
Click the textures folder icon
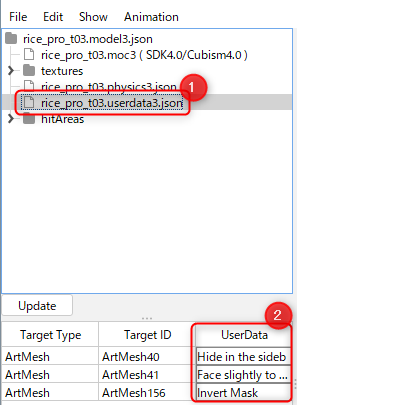click(x=29, y=70)
